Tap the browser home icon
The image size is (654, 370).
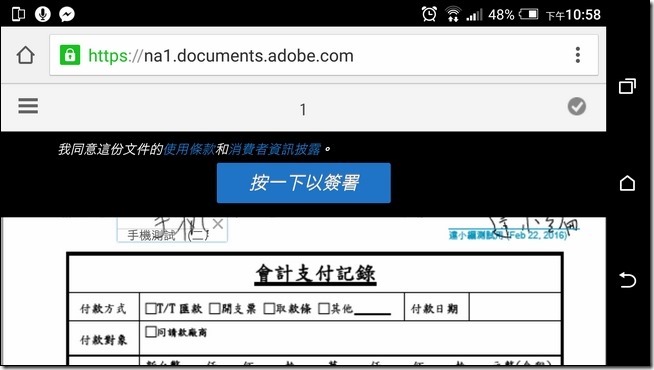[x=25, y=55]
